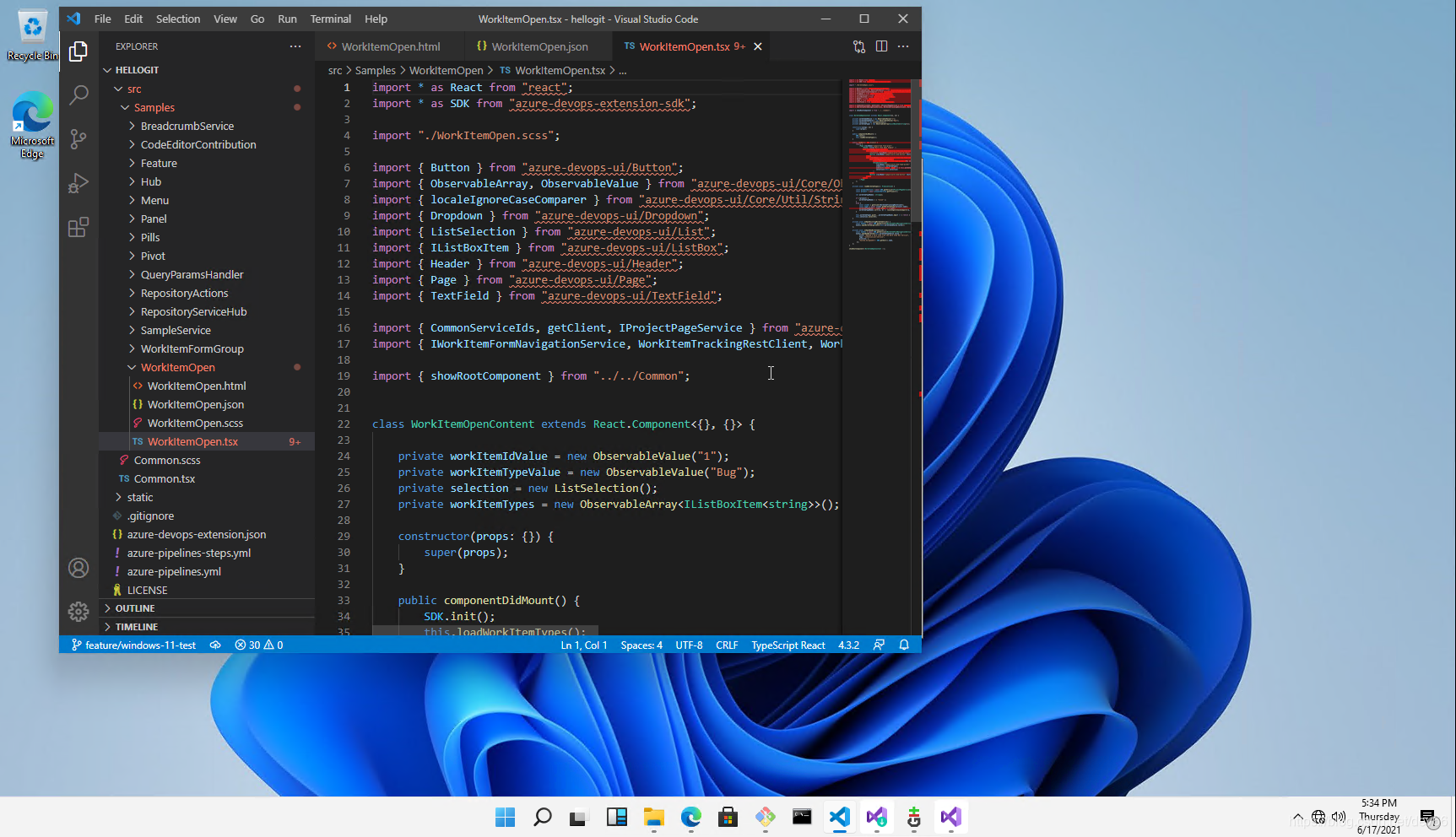Open the Explorer view in activity bar
Viewport: 1456px width, 837px height.
(78, 51)
